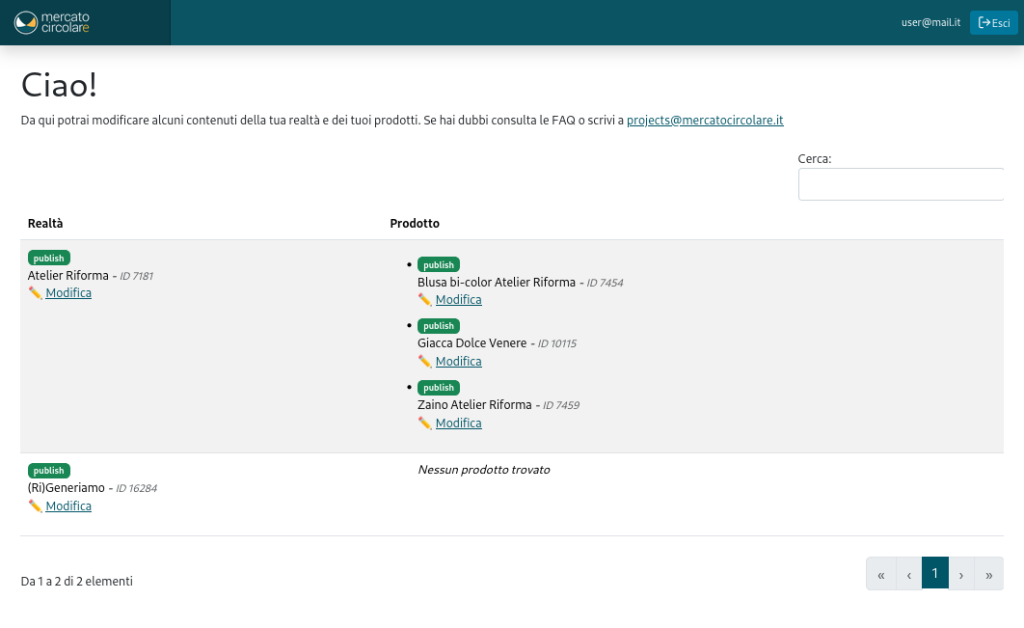This screenshot has height=628, width=1024.
Task: Click Da 1 a 2 di 2 elementi text
Action: pos(76,581)
